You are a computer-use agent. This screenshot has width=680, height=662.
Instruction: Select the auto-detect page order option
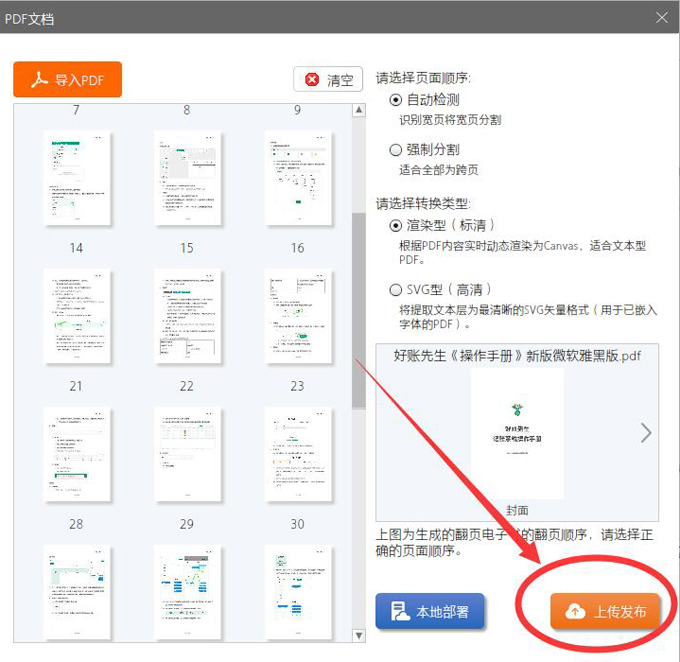coord(396,100)
